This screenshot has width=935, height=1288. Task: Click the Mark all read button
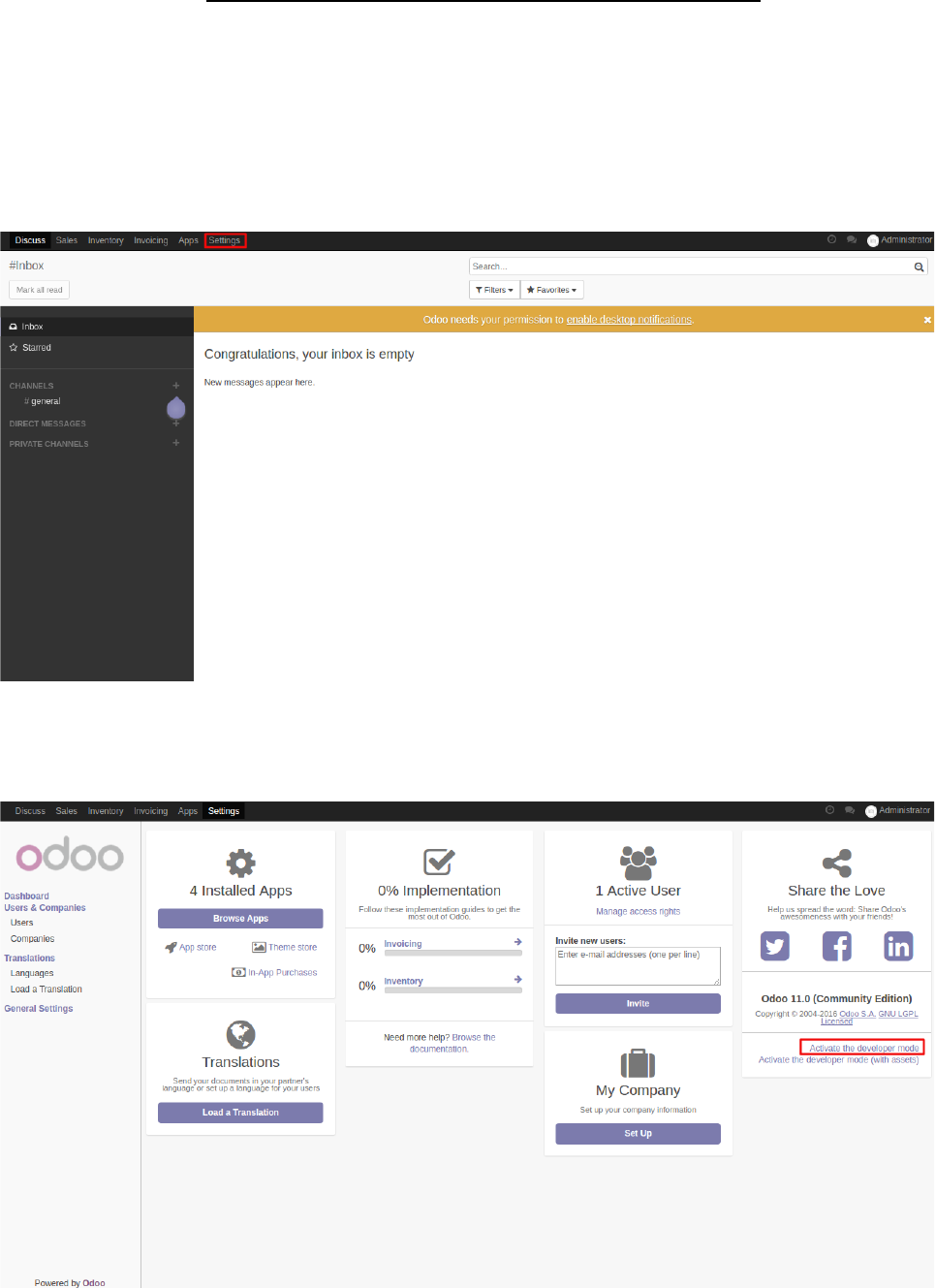(40, 290)
